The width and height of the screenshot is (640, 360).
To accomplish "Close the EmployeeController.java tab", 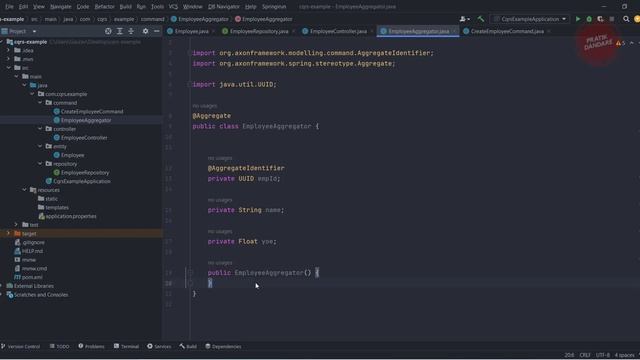I will [371, 31].
